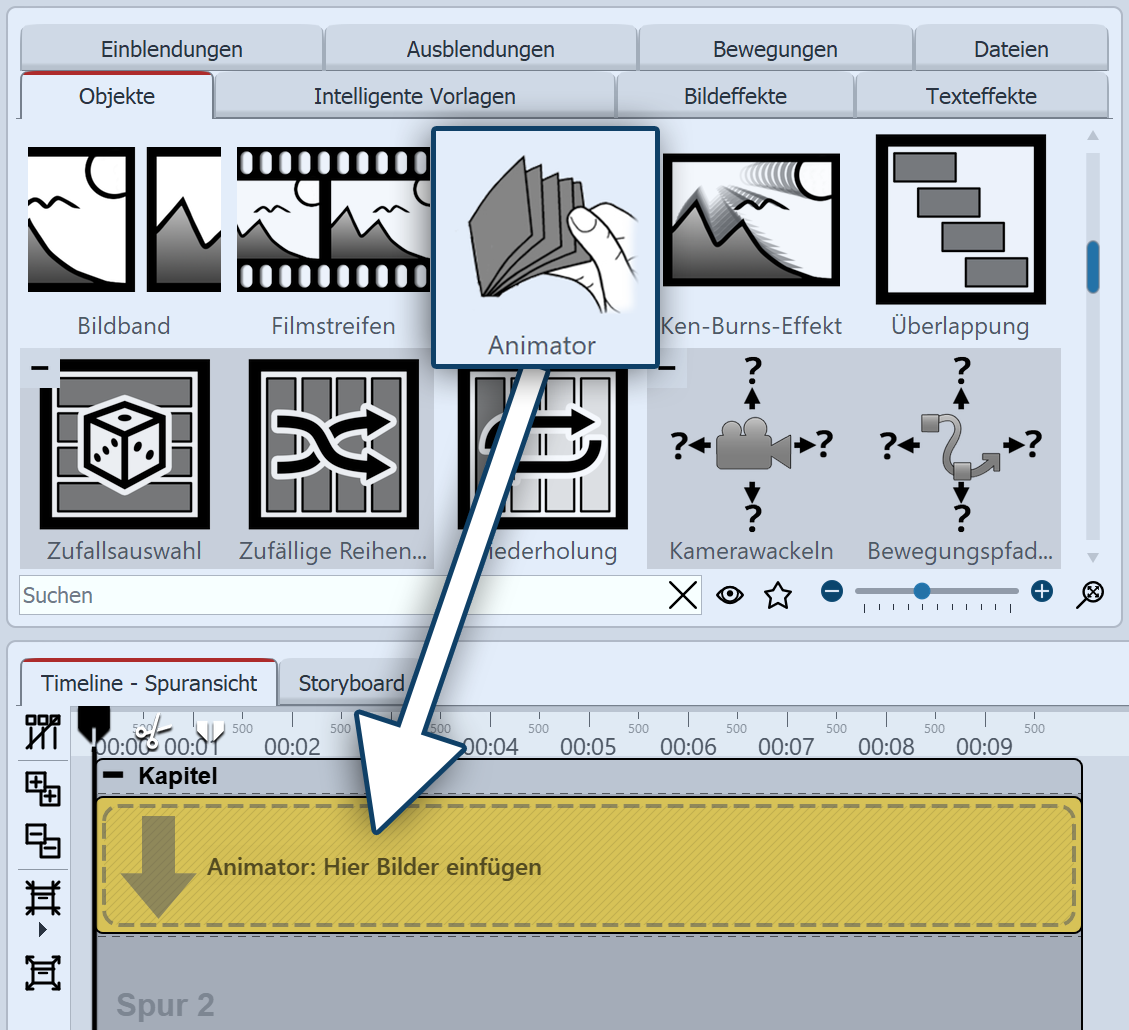Screen dimensions: 1129x1030
Task: Click into the Suchen search field
Action: click(340, 595)
